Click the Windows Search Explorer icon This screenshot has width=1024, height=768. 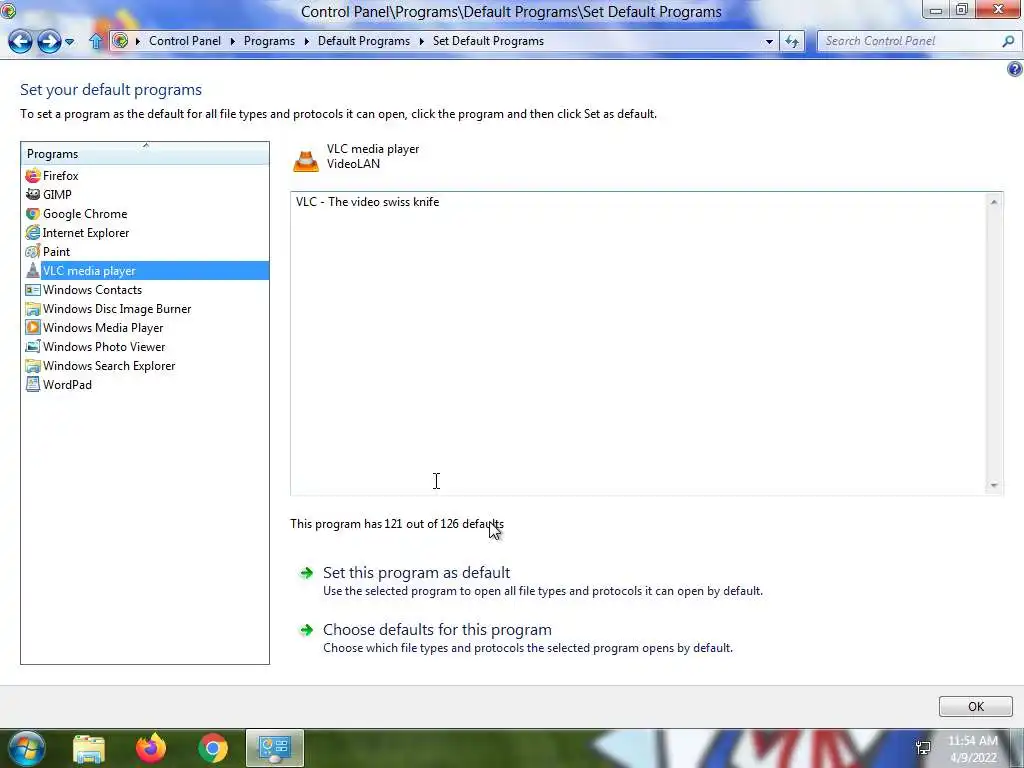[x=33, y=365]
